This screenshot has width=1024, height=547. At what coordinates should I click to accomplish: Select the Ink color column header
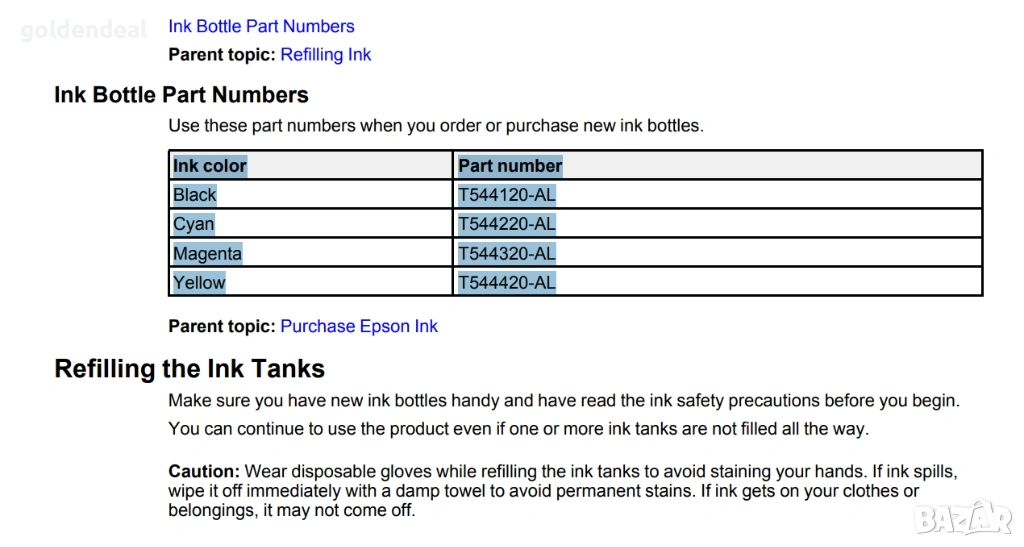(x=210, y=166)
